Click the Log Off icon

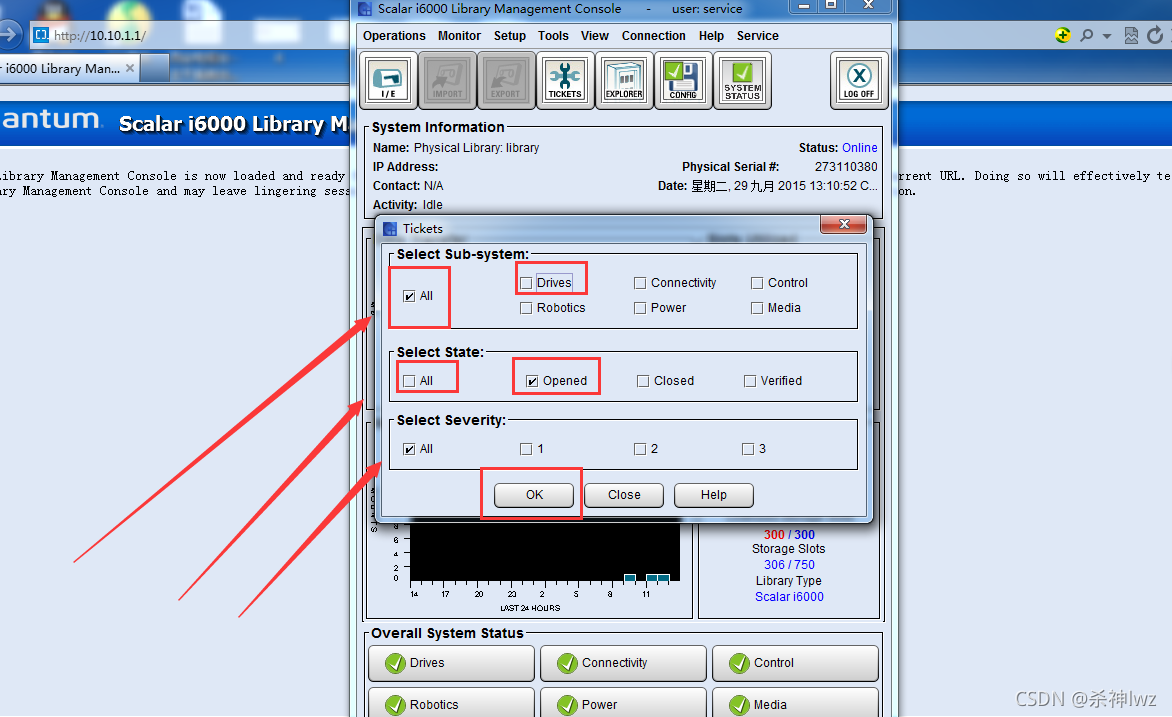pos(859,80)
